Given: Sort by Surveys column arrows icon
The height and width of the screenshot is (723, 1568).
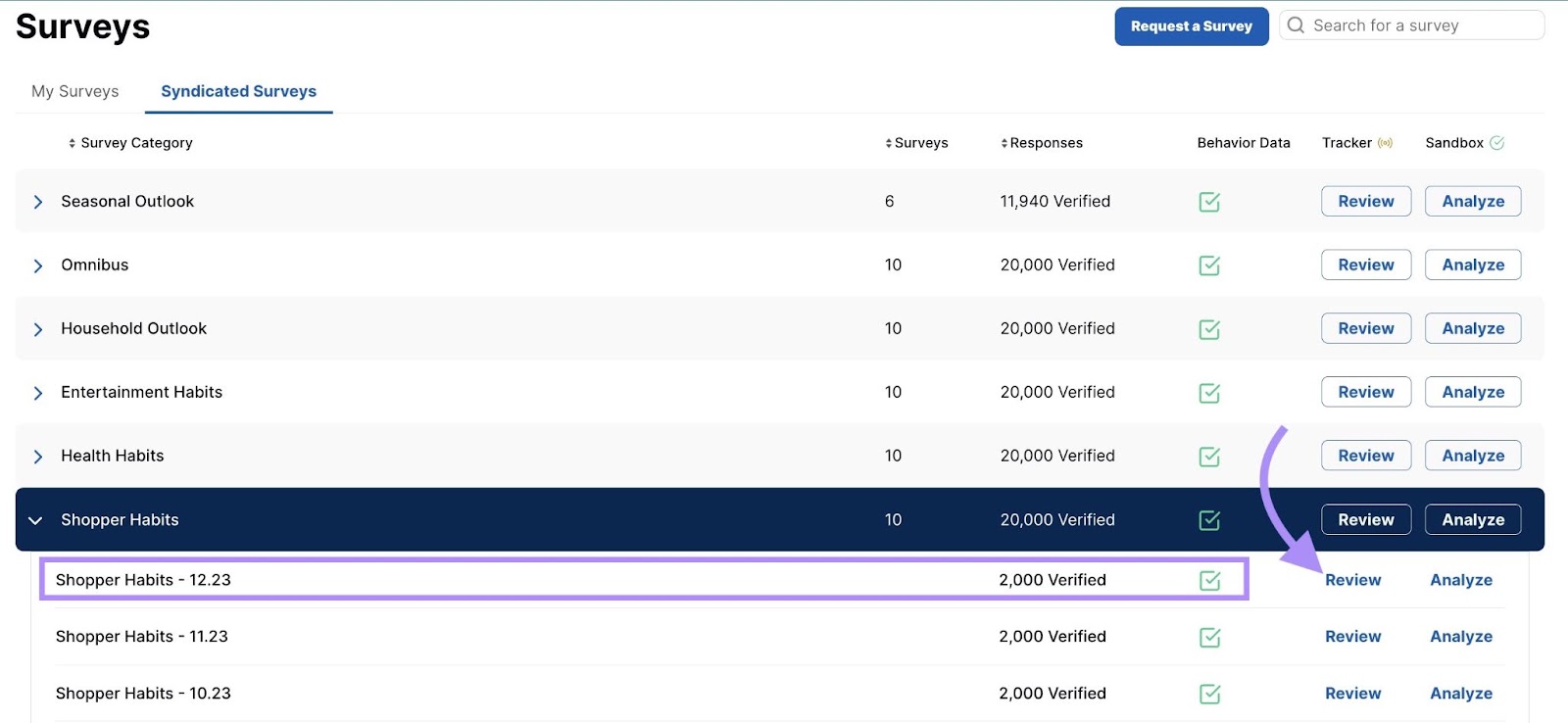Looking at the screenshot, I should [888, 143].
